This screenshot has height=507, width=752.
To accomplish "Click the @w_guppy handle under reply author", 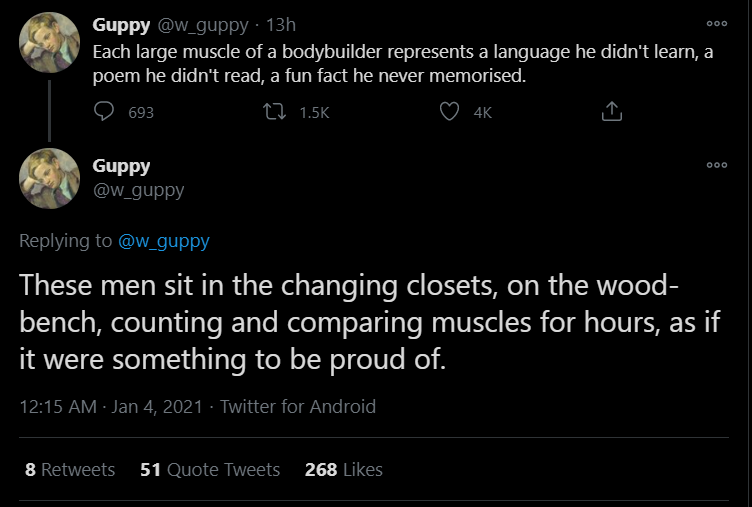I will pyautogui.click(x=138, y=190).
